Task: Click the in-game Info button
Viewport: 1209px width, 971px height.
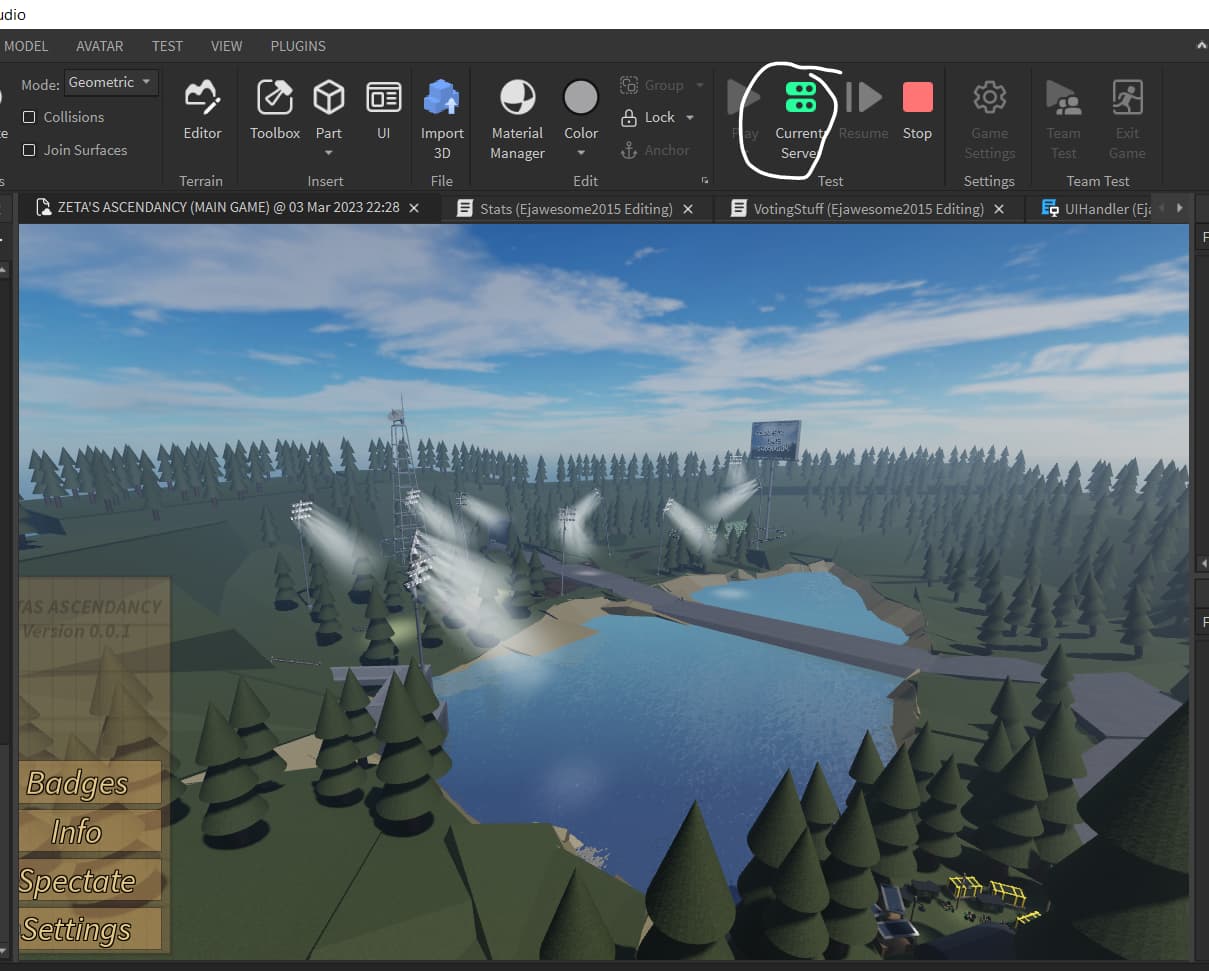Action: point(89,832)
